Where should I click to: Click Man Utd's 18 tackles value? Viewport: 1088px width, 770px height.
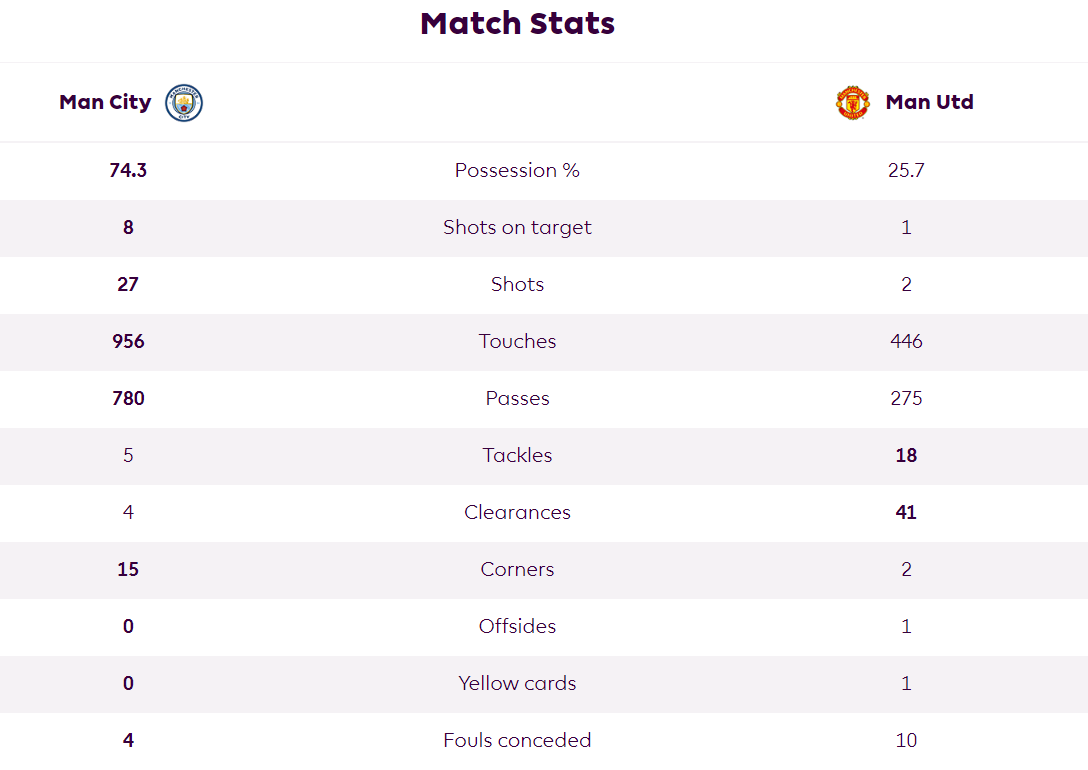[x=906, y=455]
